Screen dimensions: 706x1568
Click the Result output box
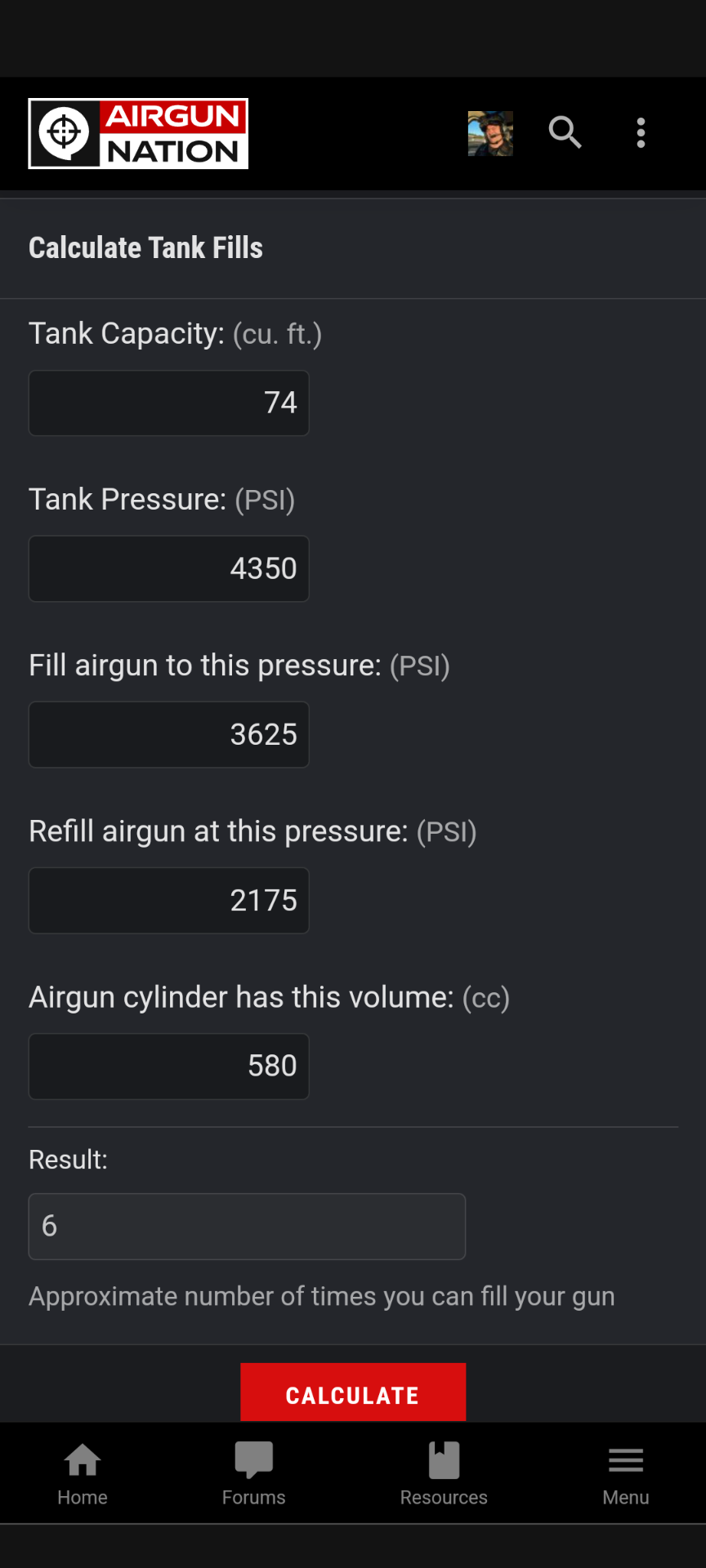247,1227
